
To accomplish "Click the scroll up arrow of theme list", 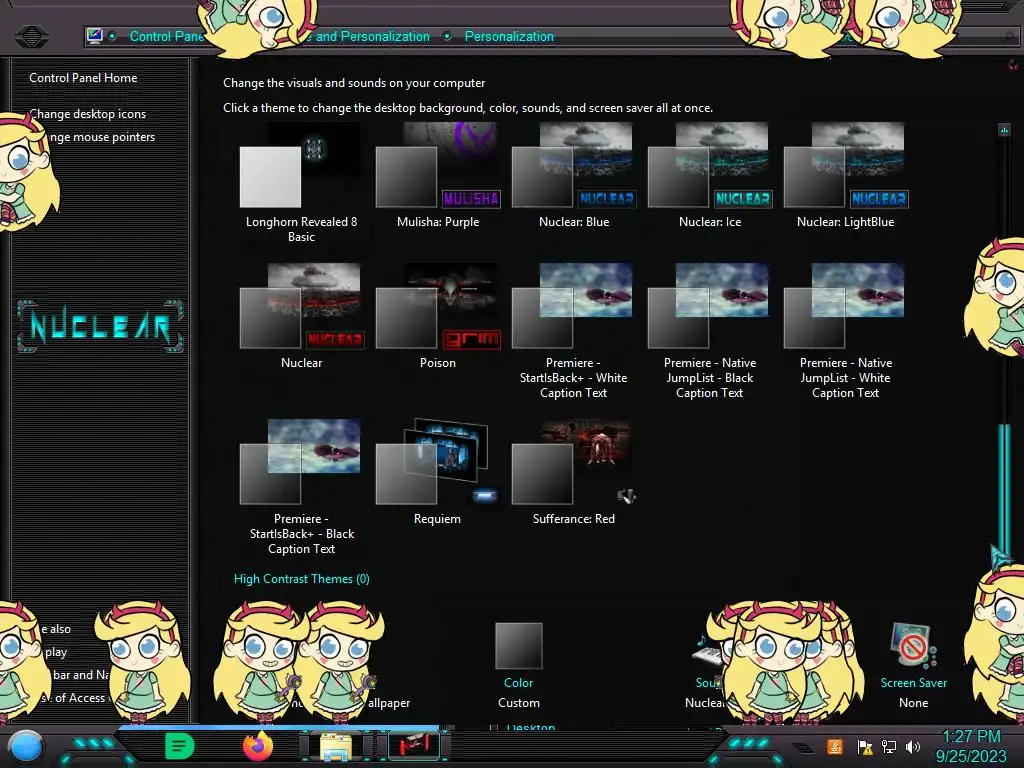I will 1004,130.
